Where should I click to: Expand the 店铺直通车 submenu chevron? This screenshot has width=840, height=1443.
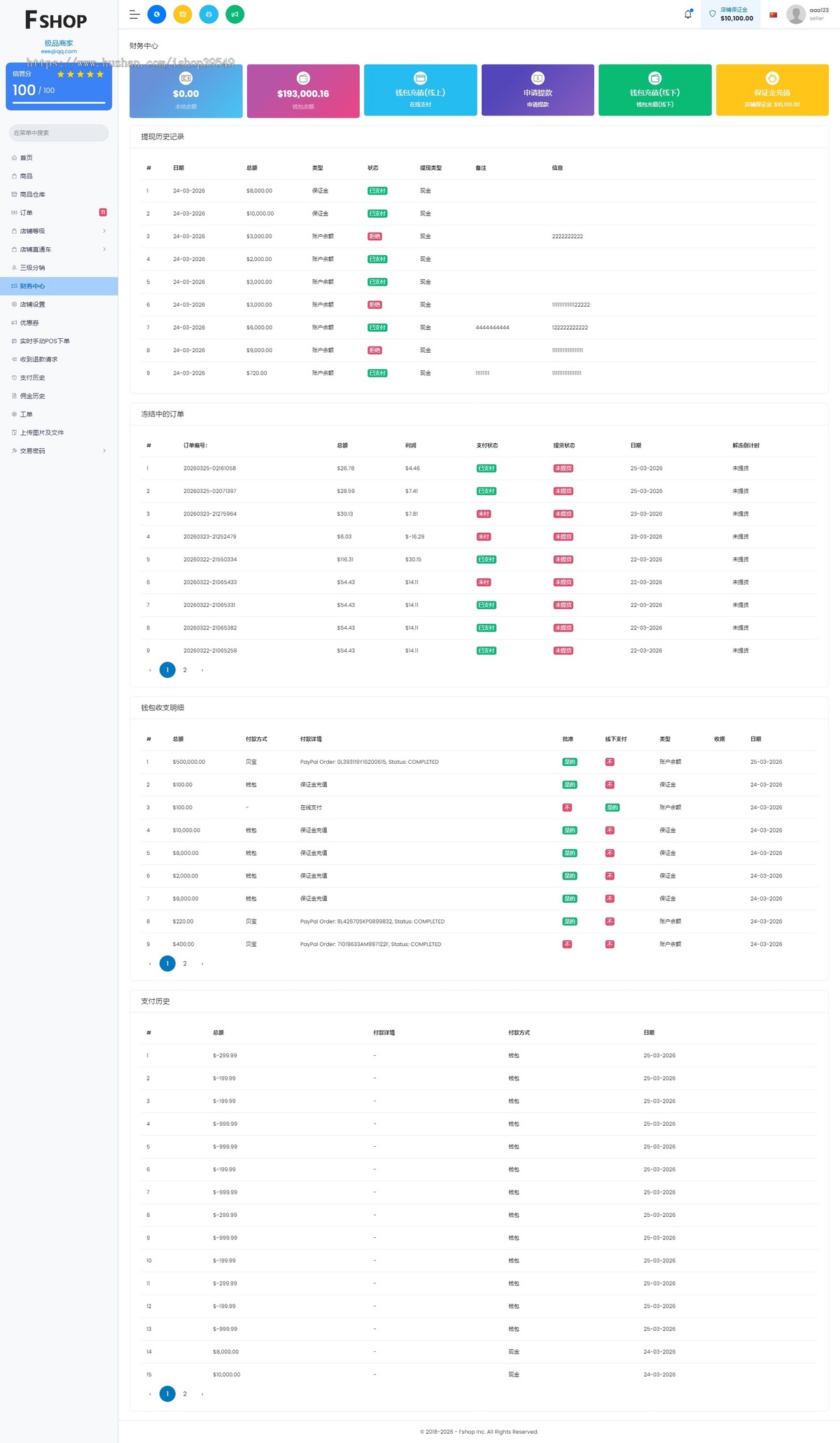pyautogui.click(x=104, y=249)
